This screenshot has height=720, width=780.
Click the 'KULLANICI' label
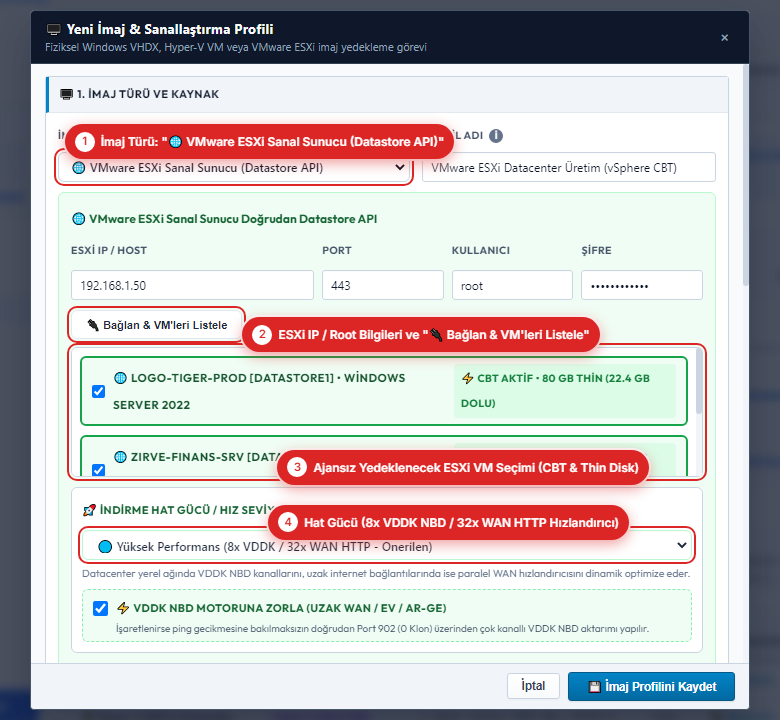481,250
